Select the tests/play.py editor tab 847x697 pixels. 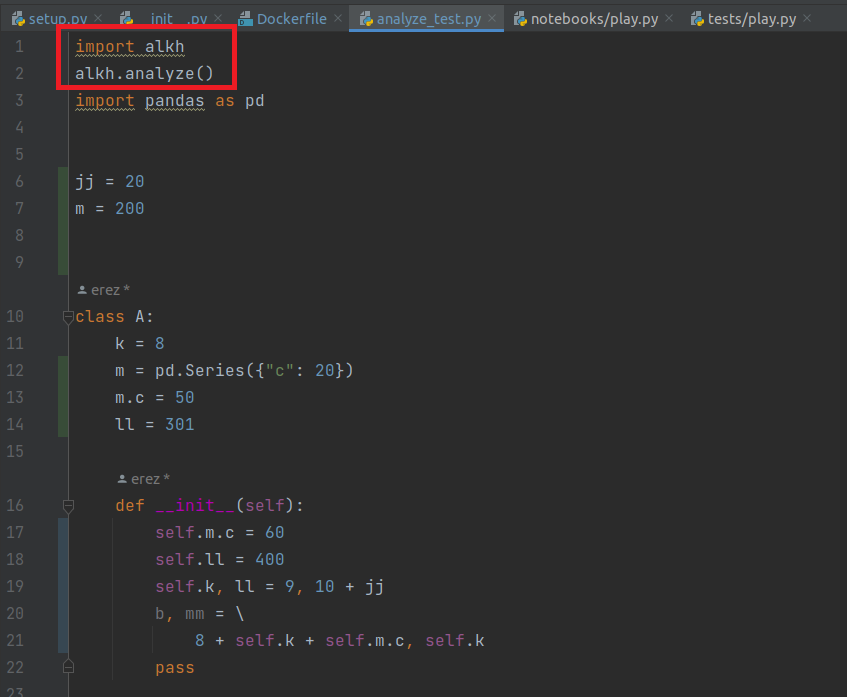tap(751, 19)
